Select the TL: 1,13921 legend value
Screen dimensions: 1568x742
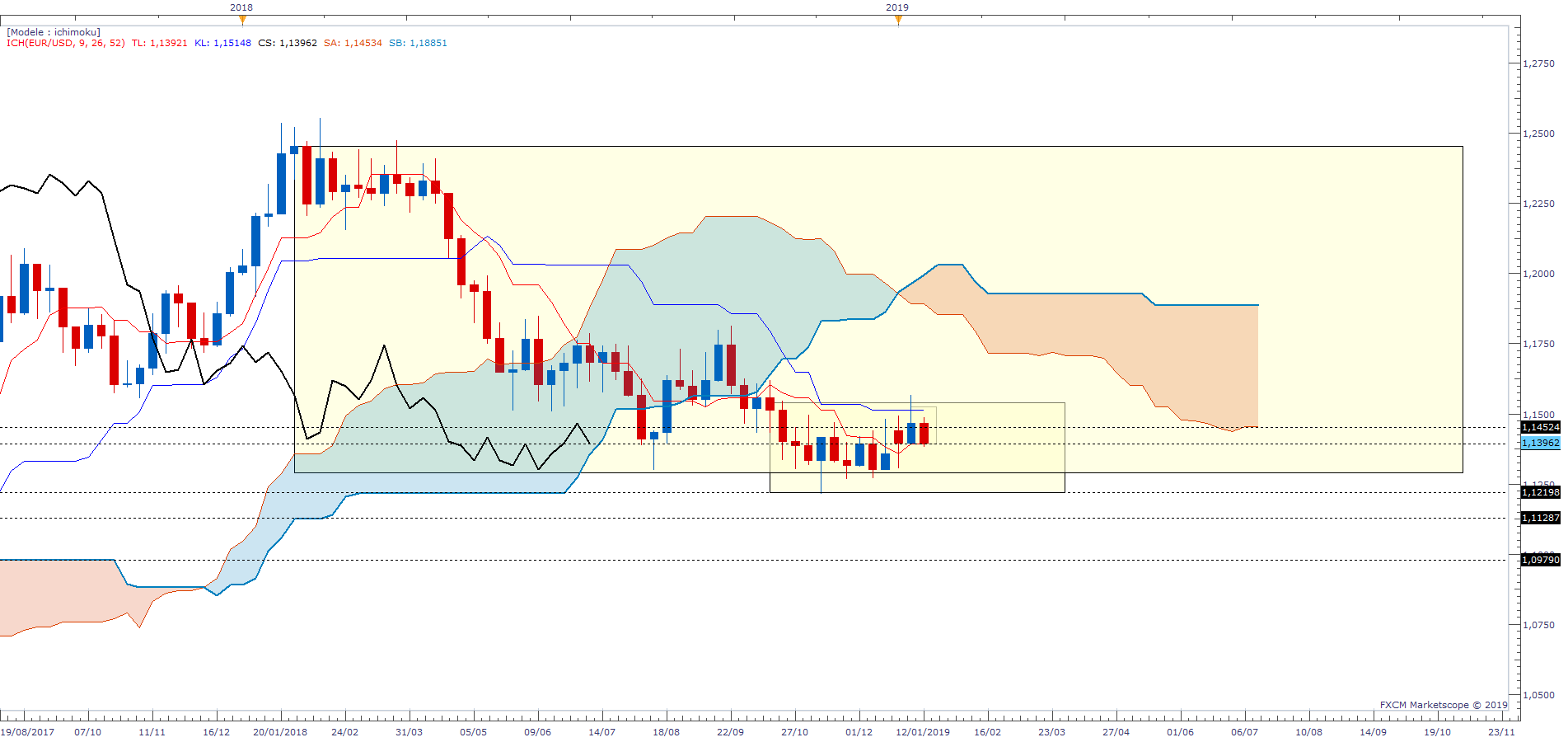[160, 43]
